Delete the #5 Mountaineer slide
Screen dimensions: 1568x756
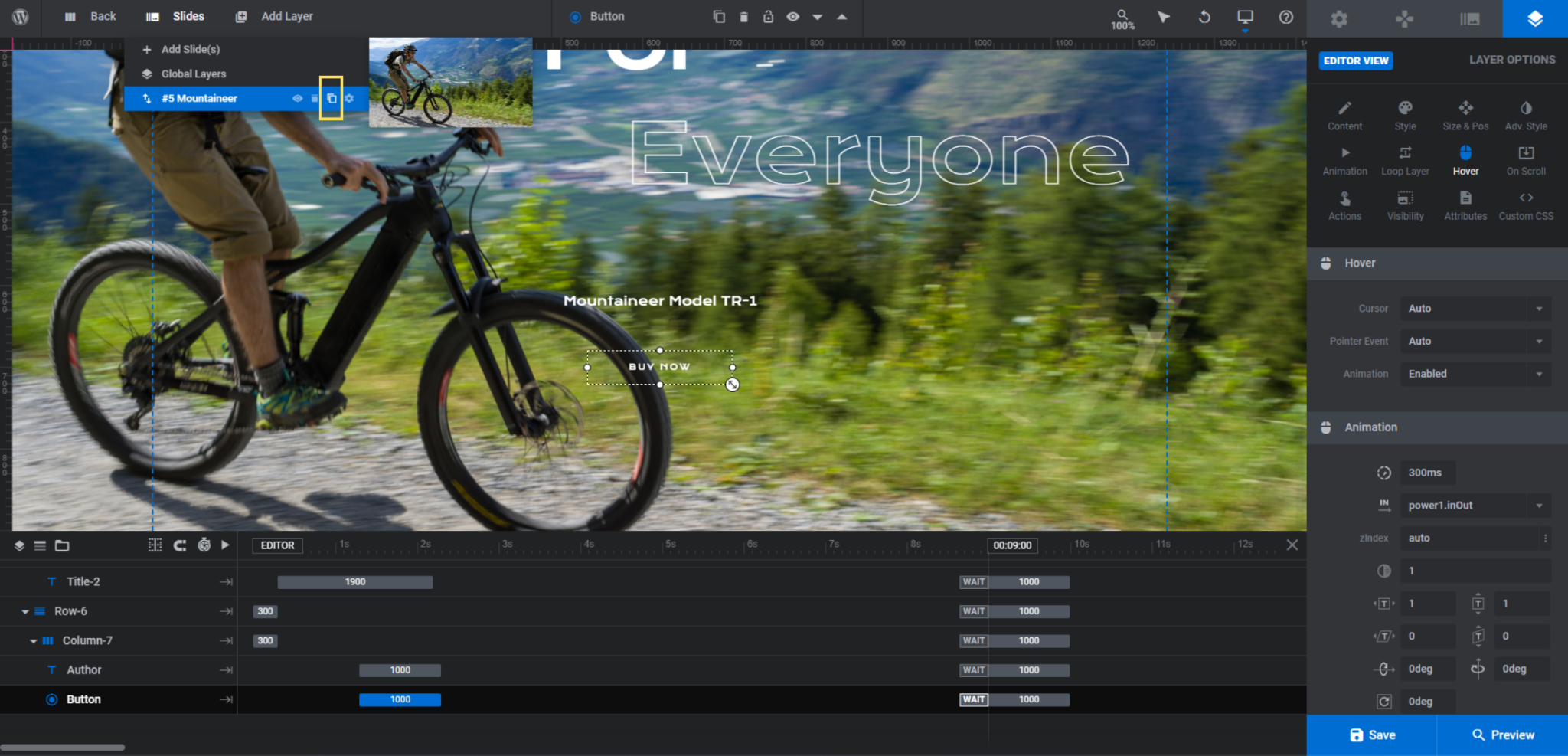pos(315,98)
